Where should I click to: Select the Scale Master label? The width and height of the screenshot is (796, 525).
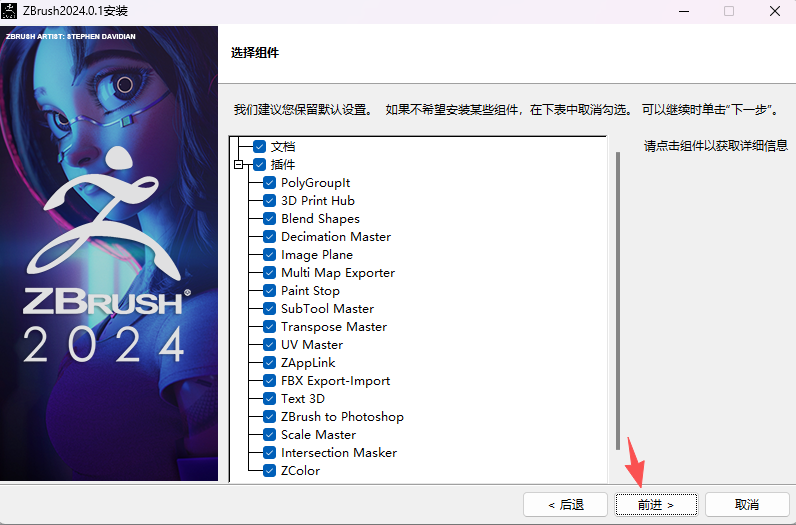point(318,435)
